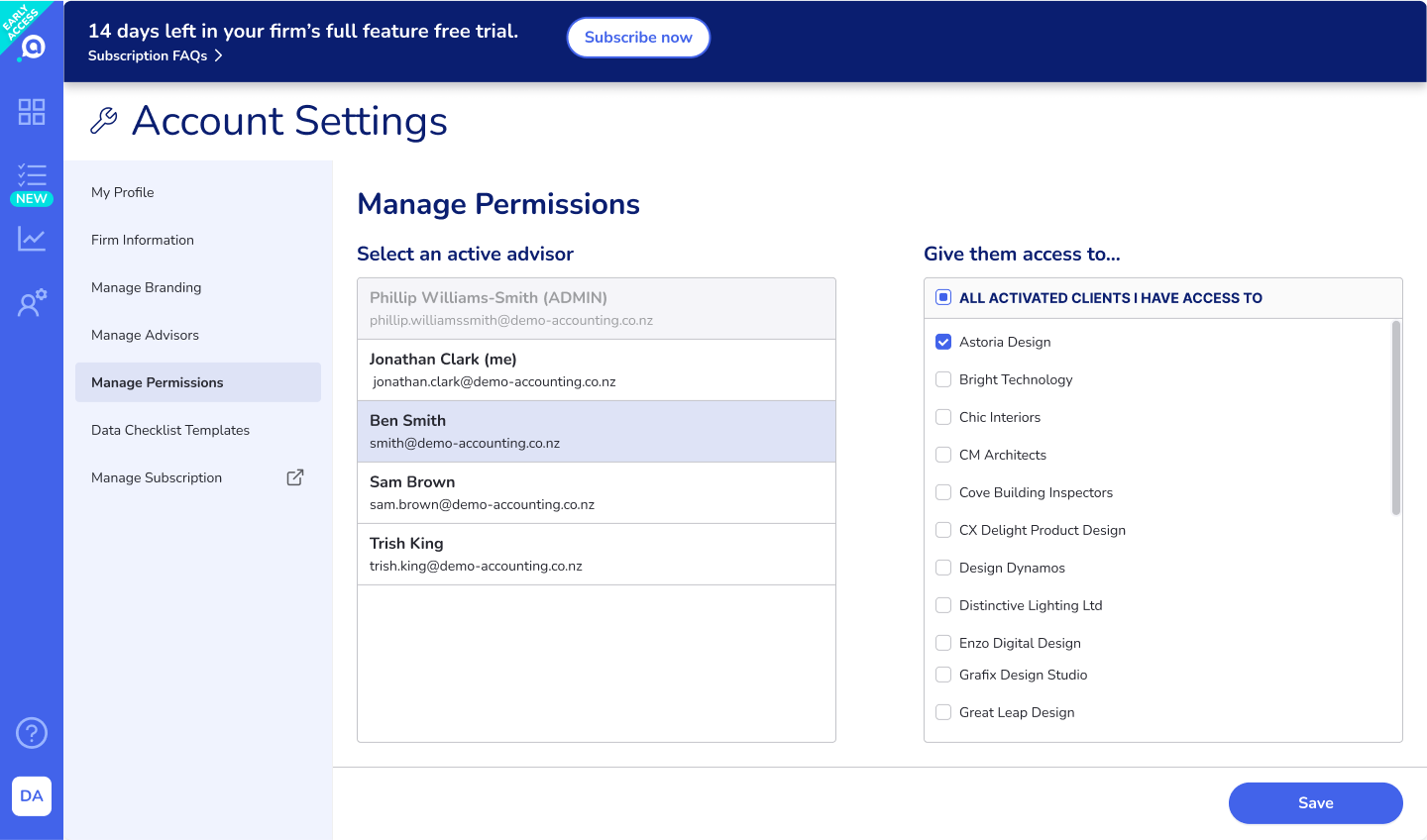Viewport: 1427px width, 840px height.
Task: Check the Bright Technology checkbox
Action: click(x=943, y=379)
